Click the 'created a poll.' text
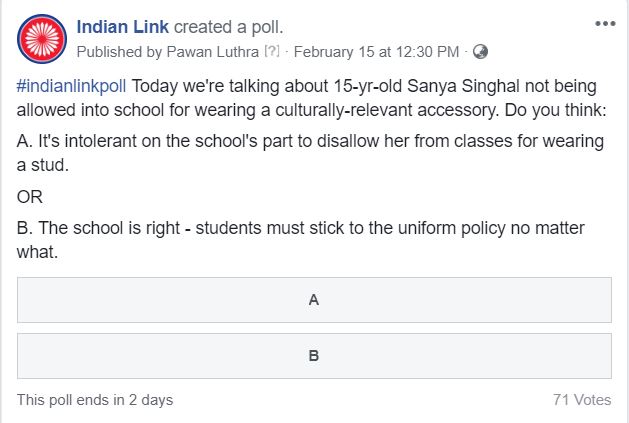This screenshot has width=629, height=423. (229, 27)
